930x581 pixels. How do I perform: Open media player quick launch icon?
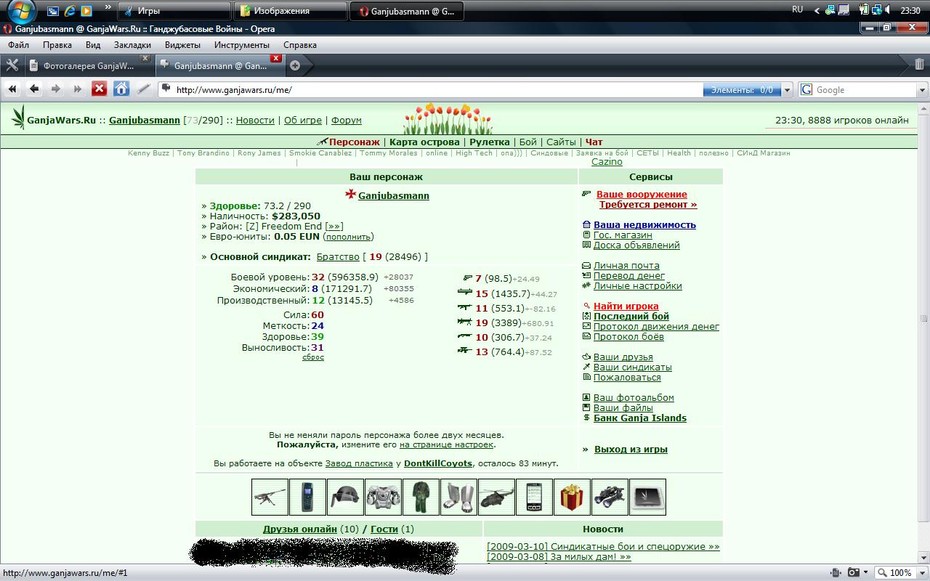pyautogui.click(x=87, y=11)
